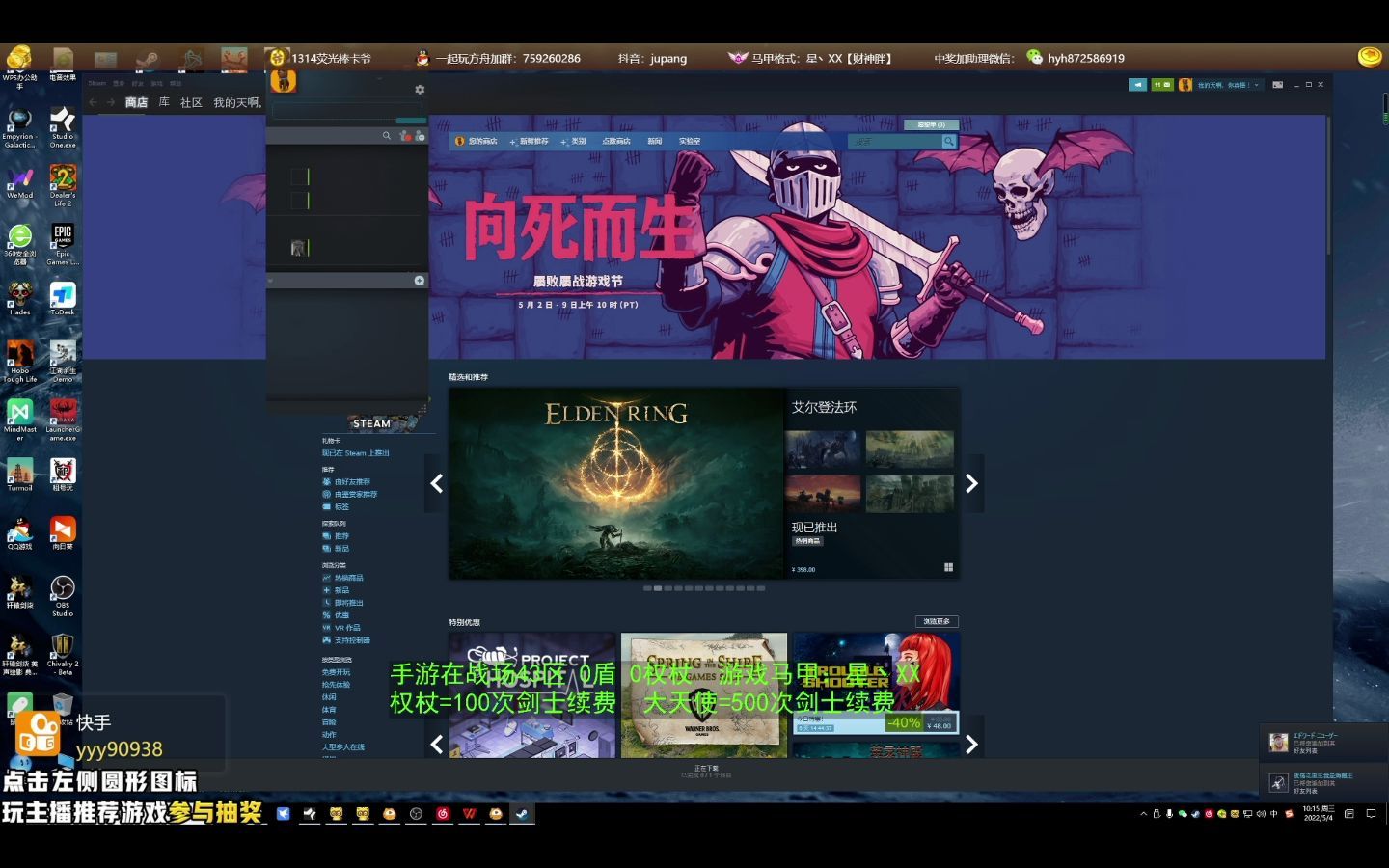Click the 支持控制器 sidebar link

pos(352,640)
